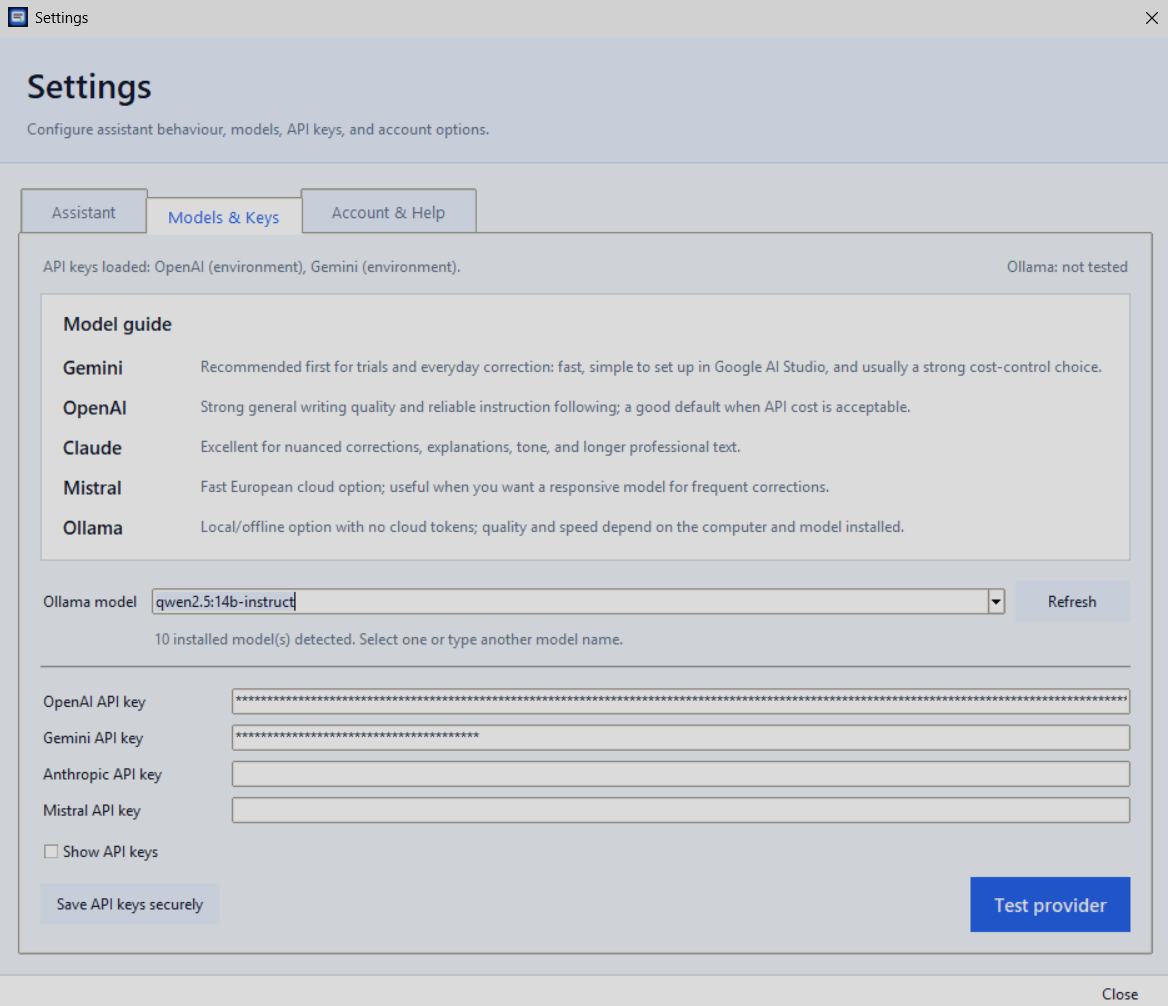Focus the OpenAI API key field
Screen dimensions: 1168x1006
[680, 701]
